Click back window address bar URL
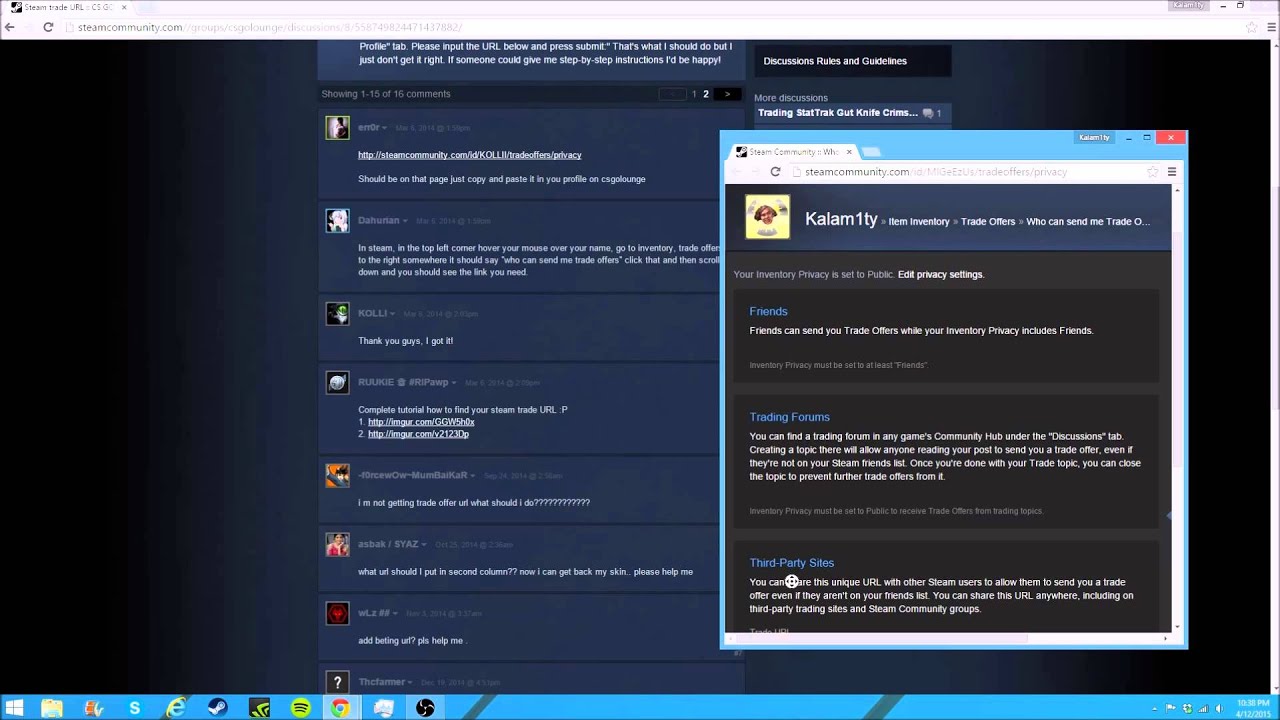 tap(270, 27)
